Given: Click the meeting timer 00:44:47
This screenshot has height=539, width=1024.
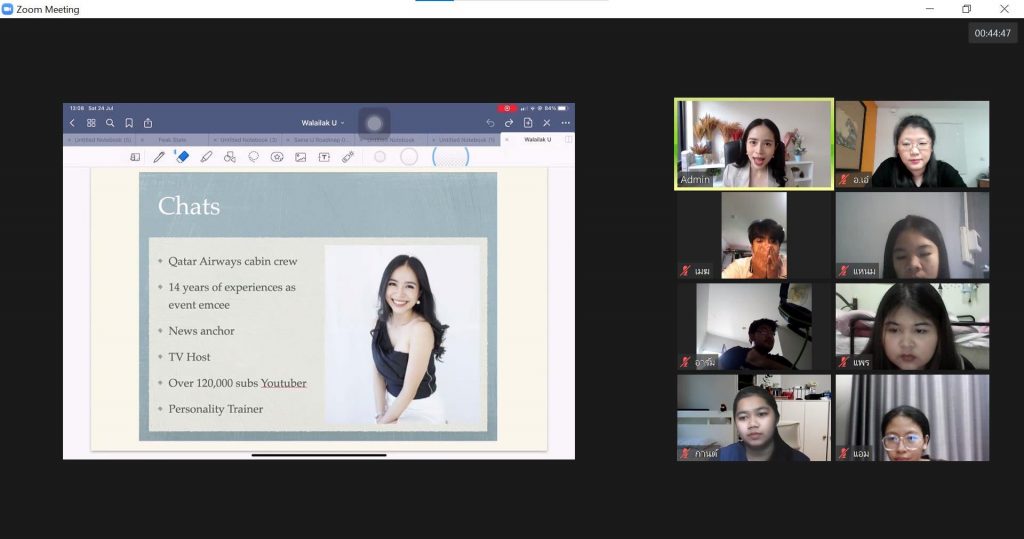Looking at the screenshot, I should (x=993, y=33).
